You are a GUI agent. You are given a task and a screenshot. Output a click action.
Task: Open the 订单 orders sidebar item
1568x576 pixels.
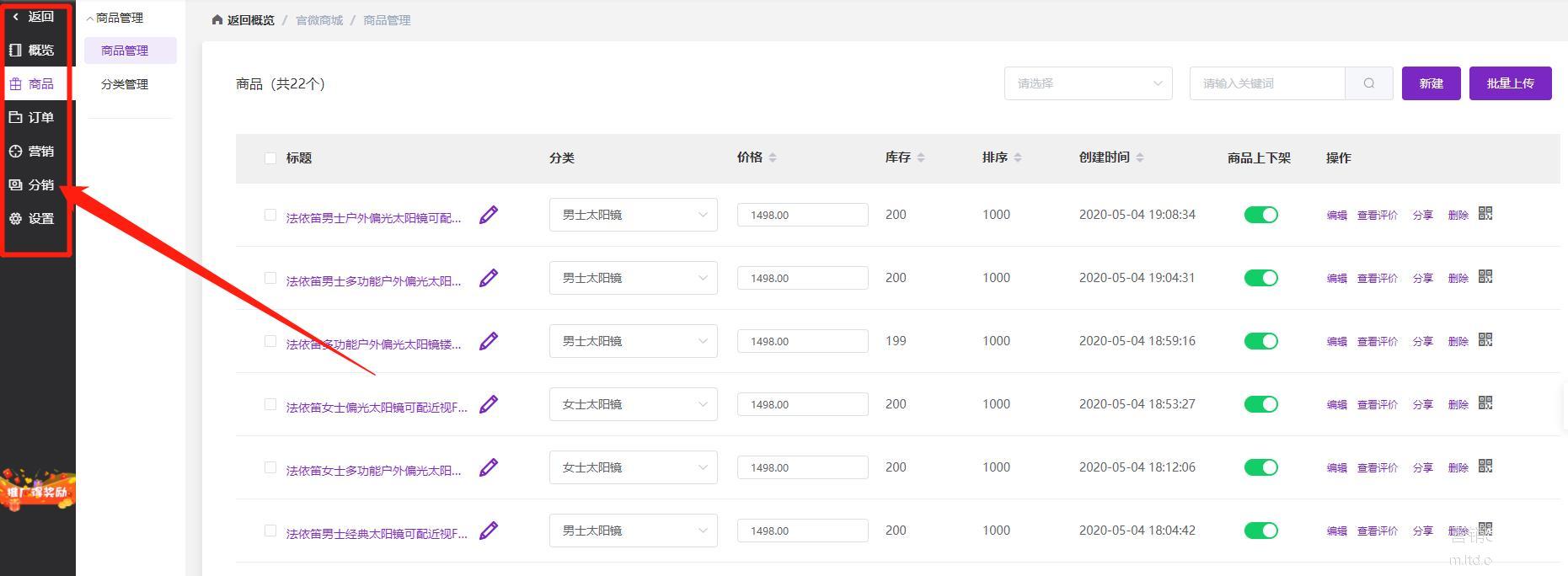[x=32, y=118]
